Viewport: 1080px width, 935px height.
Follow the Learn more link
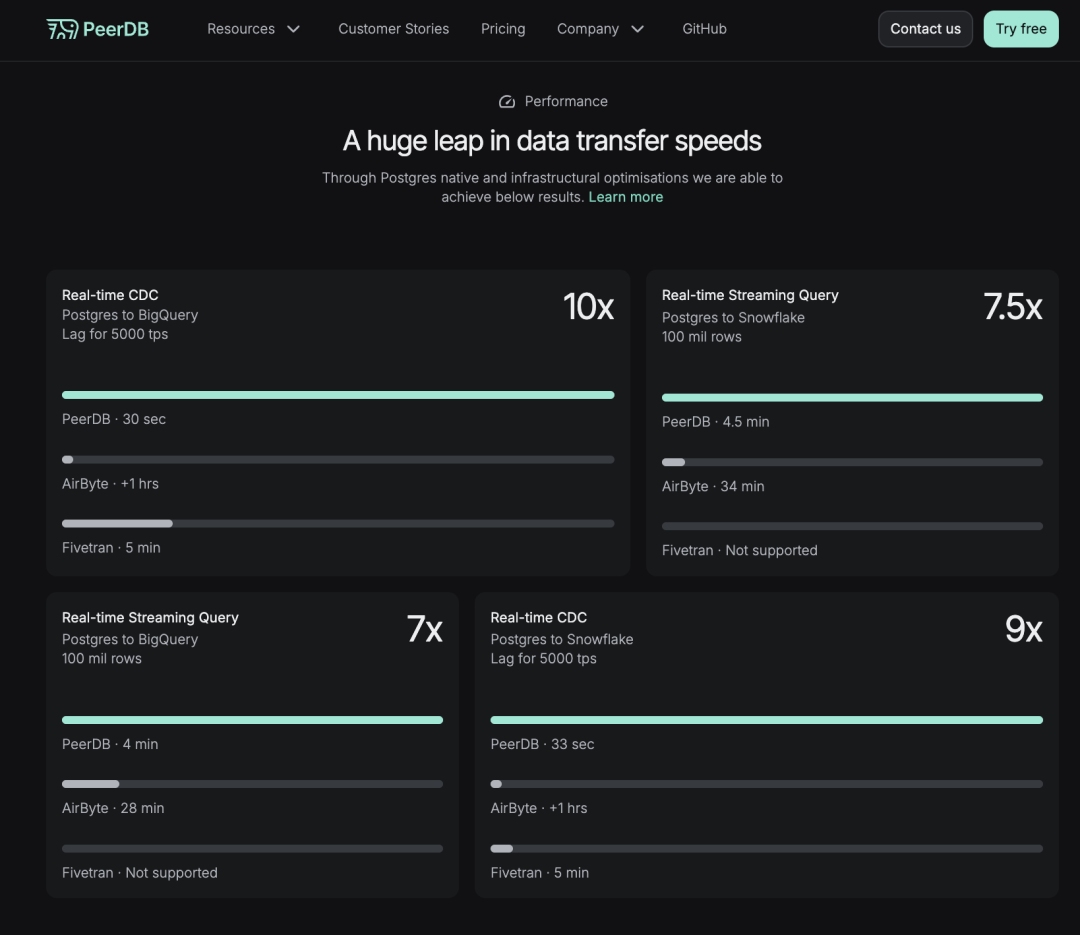pos(625,197)
